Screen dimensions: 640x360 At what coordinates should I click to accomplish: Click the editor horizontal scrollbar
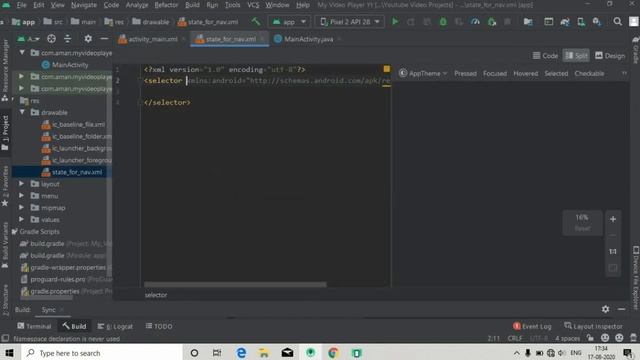[x=235, y=284]
